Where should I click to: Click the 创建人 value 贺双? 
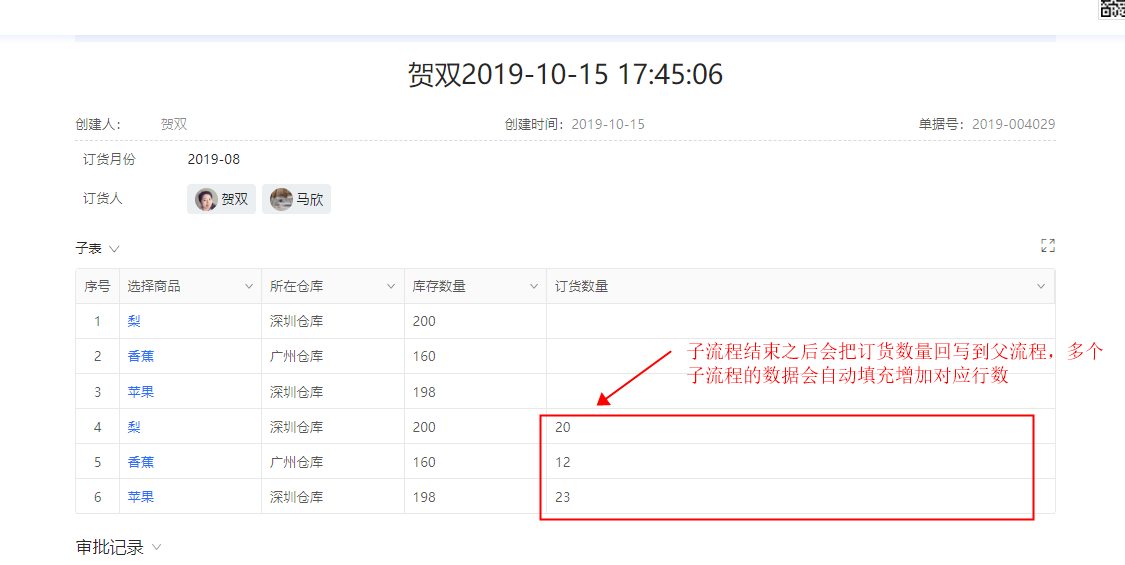pyautogui.click(x=174, y=124)
